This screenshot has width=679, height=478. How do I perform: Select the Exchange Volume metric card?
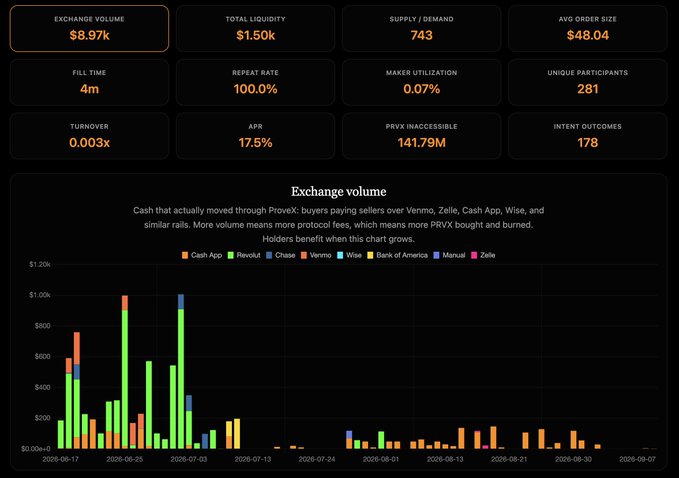(89, 29)
